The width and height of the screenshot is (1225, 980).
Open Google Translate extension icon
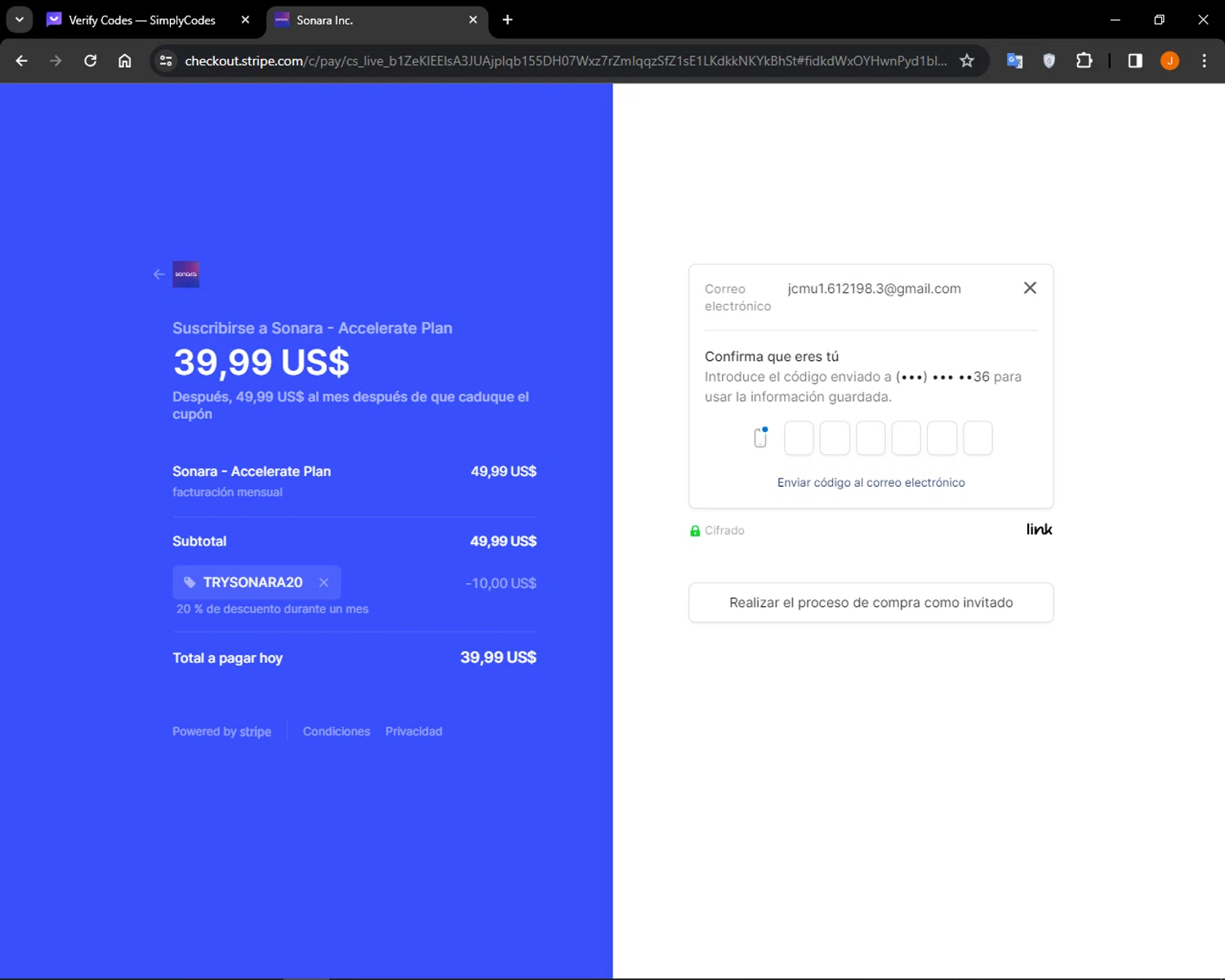1014,60
